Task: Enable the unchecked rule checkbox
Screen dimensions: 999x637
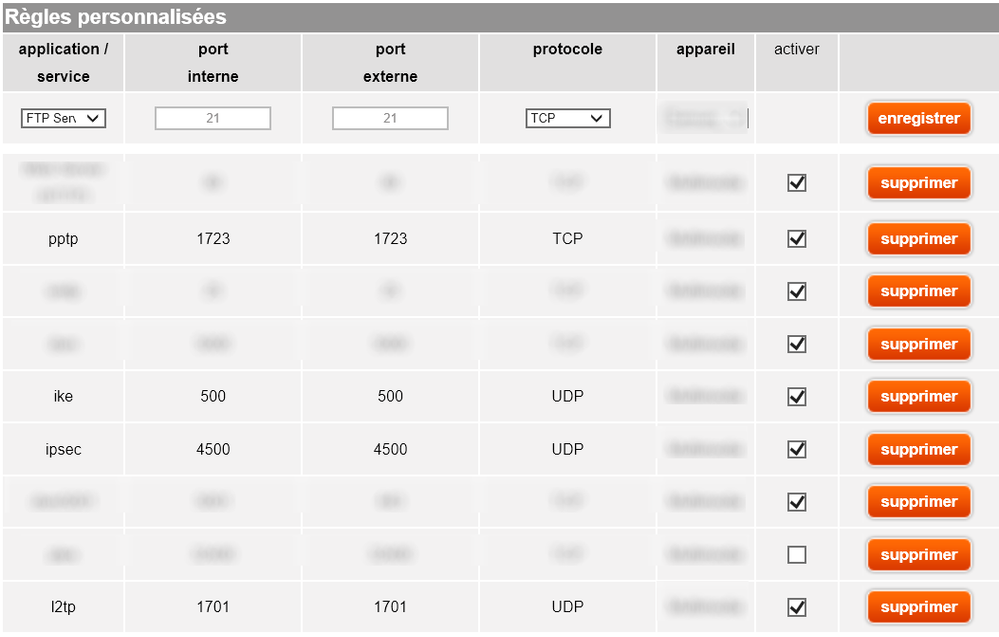Action: pos(797,555)
